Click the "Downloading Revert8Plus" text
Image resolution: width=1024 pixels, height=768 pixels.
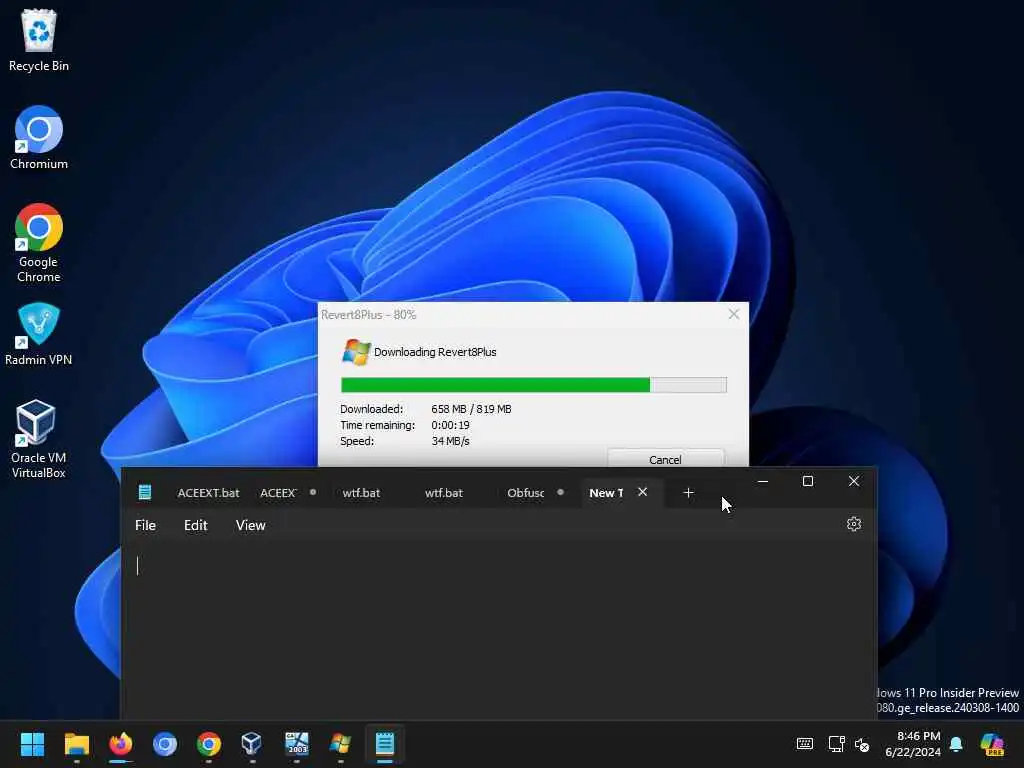(x=435, y=352)
